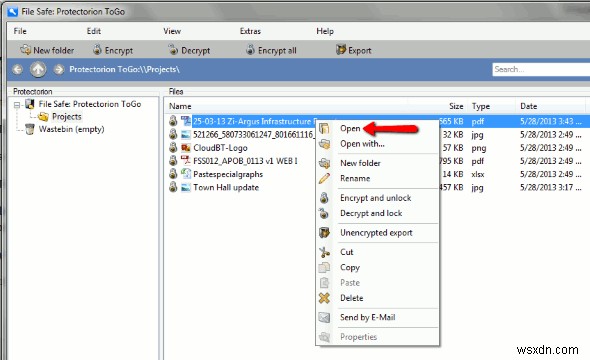Sort files by the Date column header
590x360 pixels.
coord(529,106)
